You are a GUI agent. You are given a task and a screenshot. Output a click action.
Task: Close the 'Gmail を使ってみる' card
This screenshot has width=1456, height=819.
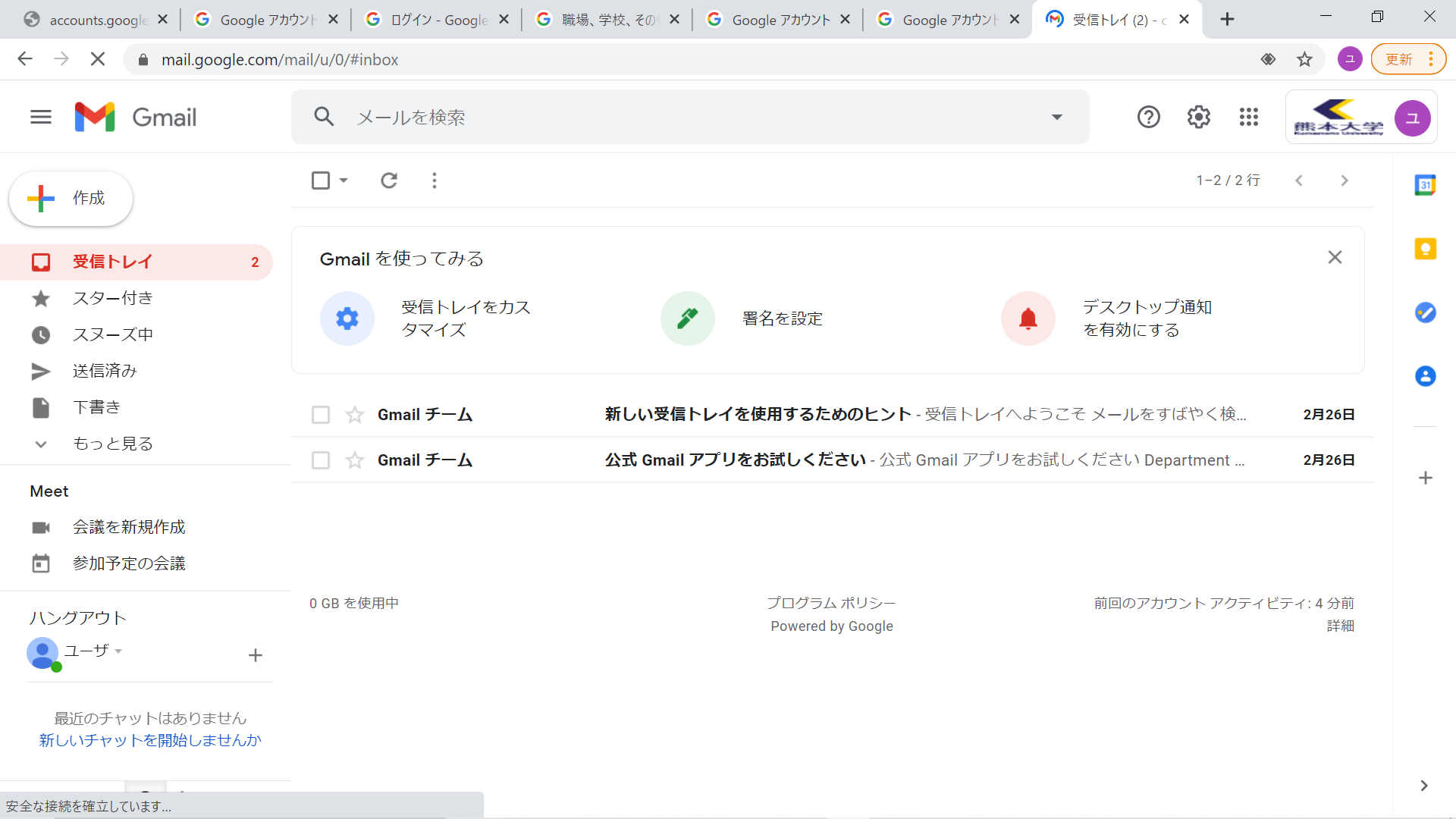pyautogui.click(x=1335, y=257)
